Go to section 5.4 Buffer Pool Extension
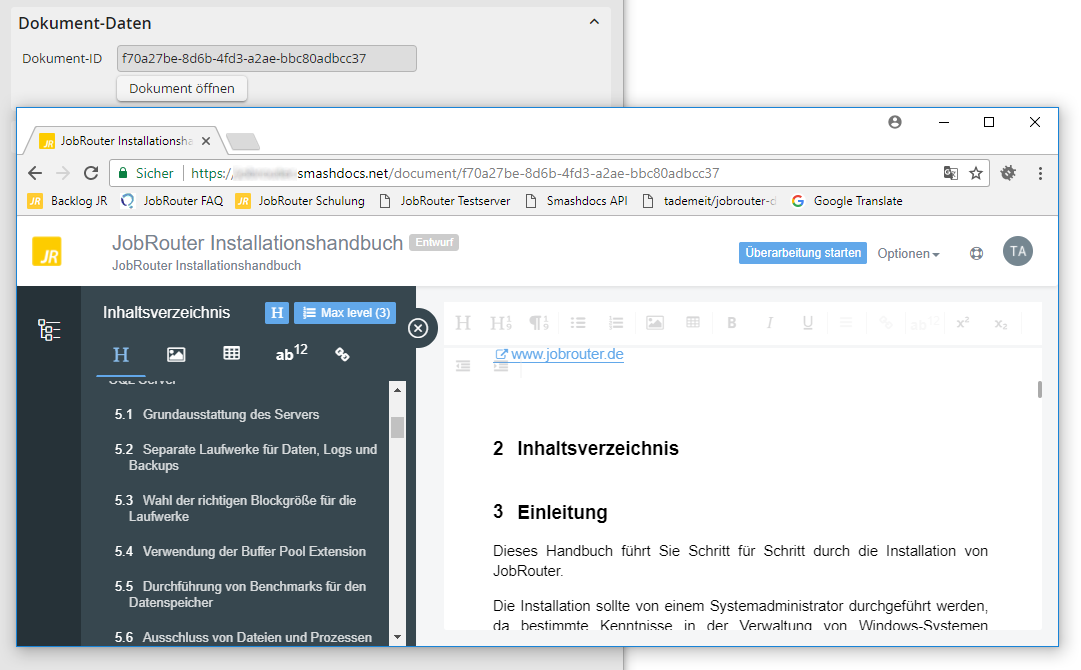This screenshot has width=1081, height=670. [254, 551]
